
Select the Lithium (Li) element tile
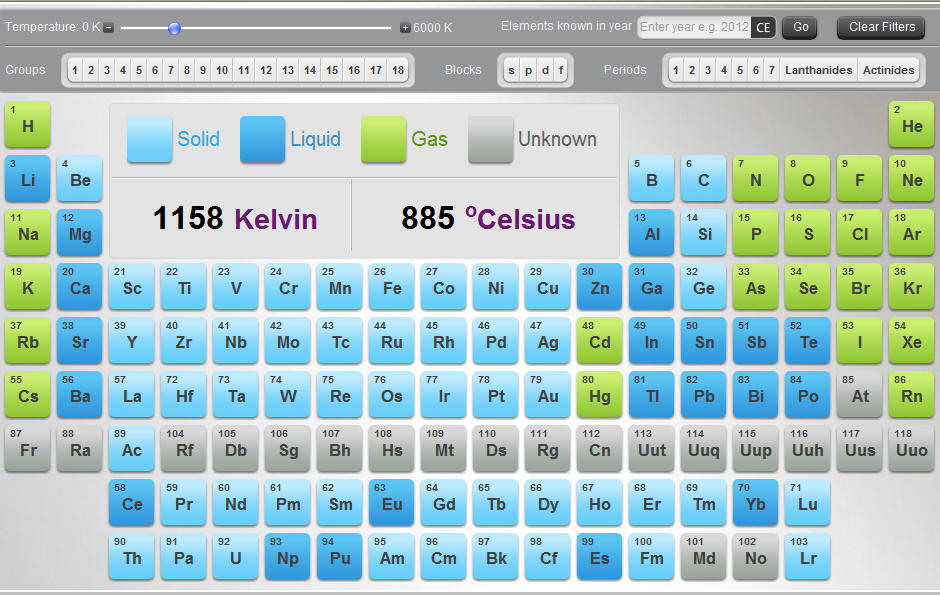click(28, 179)
